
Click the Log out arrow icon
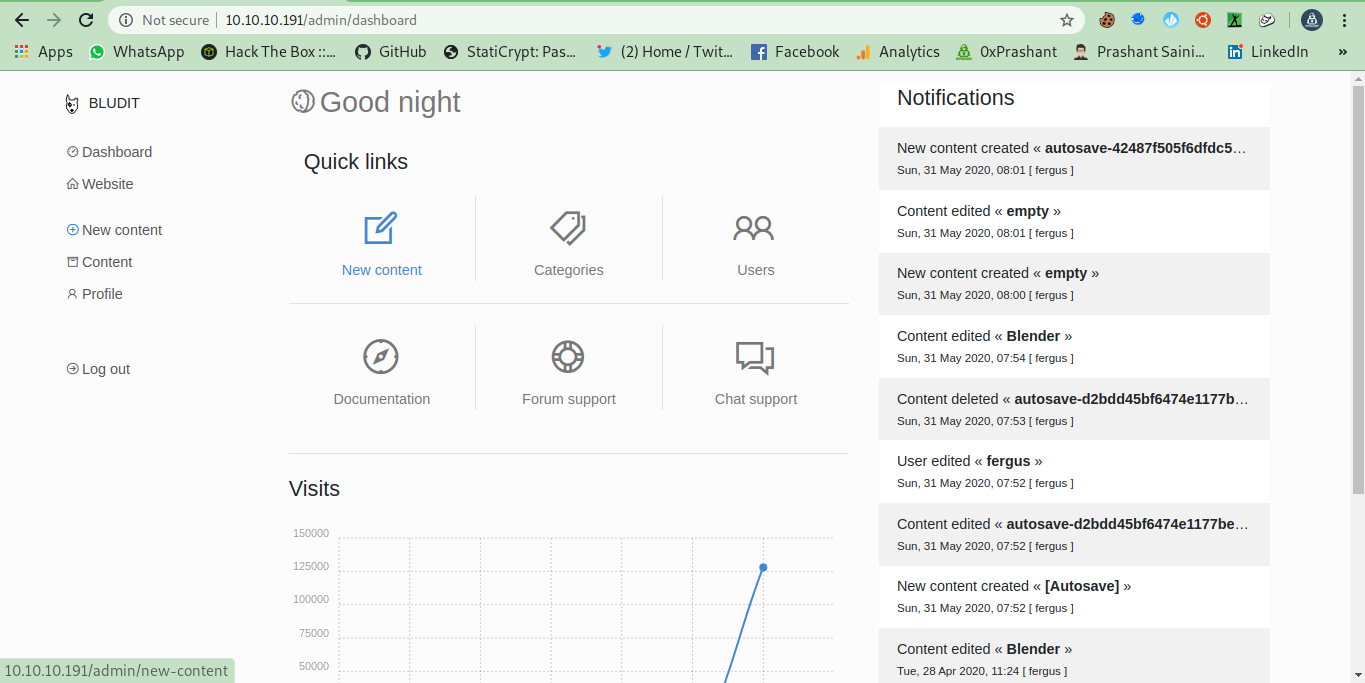pos(70,369)
